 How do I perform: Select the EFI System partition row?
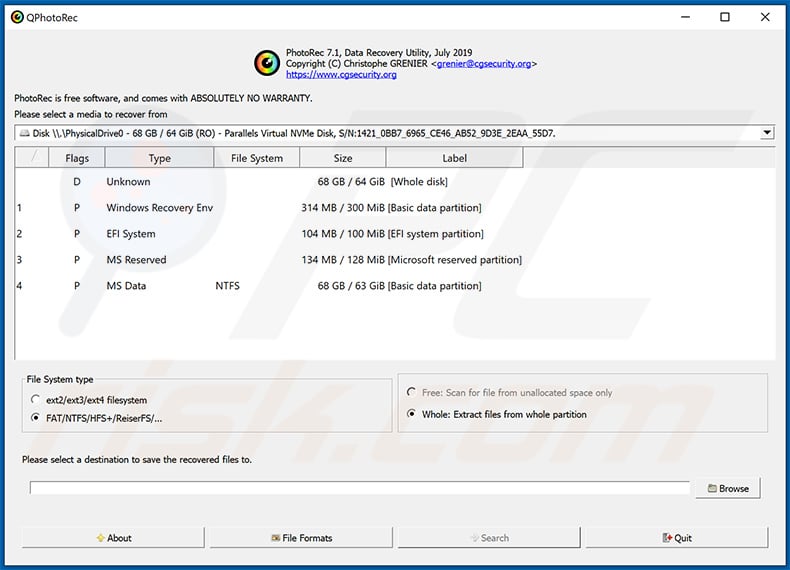coord(395,234)
